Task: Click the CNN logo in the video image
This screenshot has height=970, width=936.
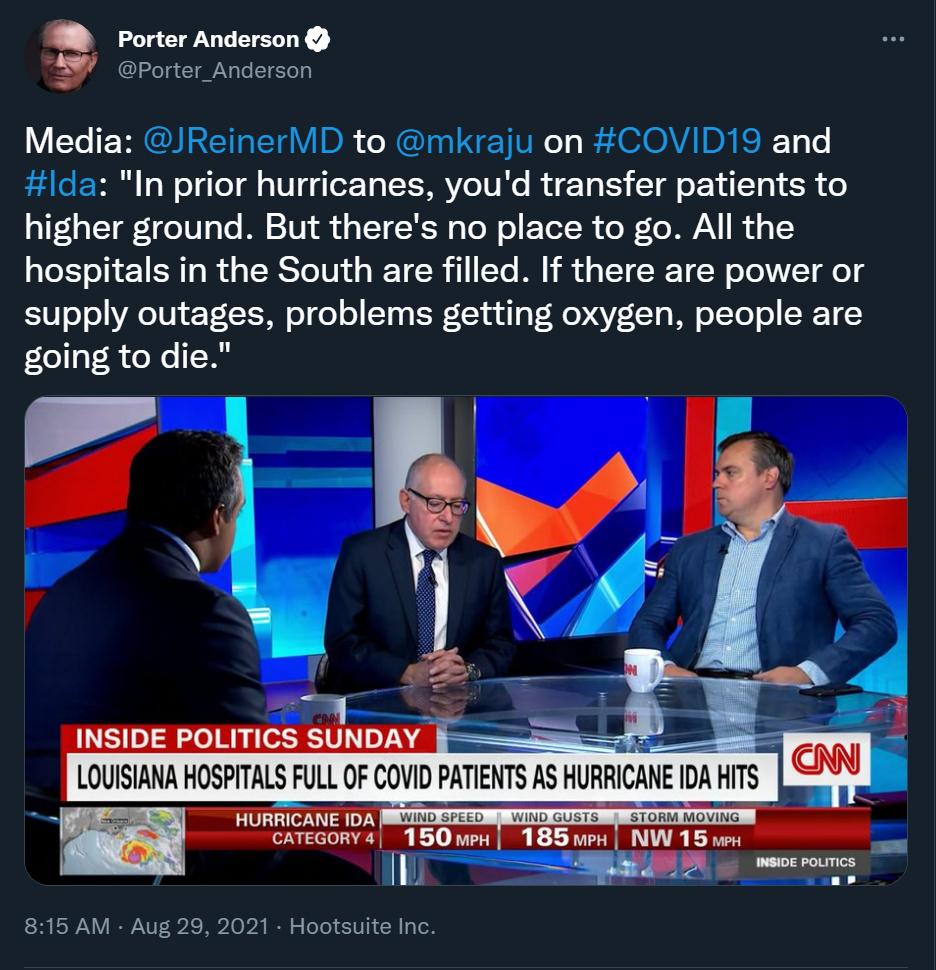Action: click(827, 759)
